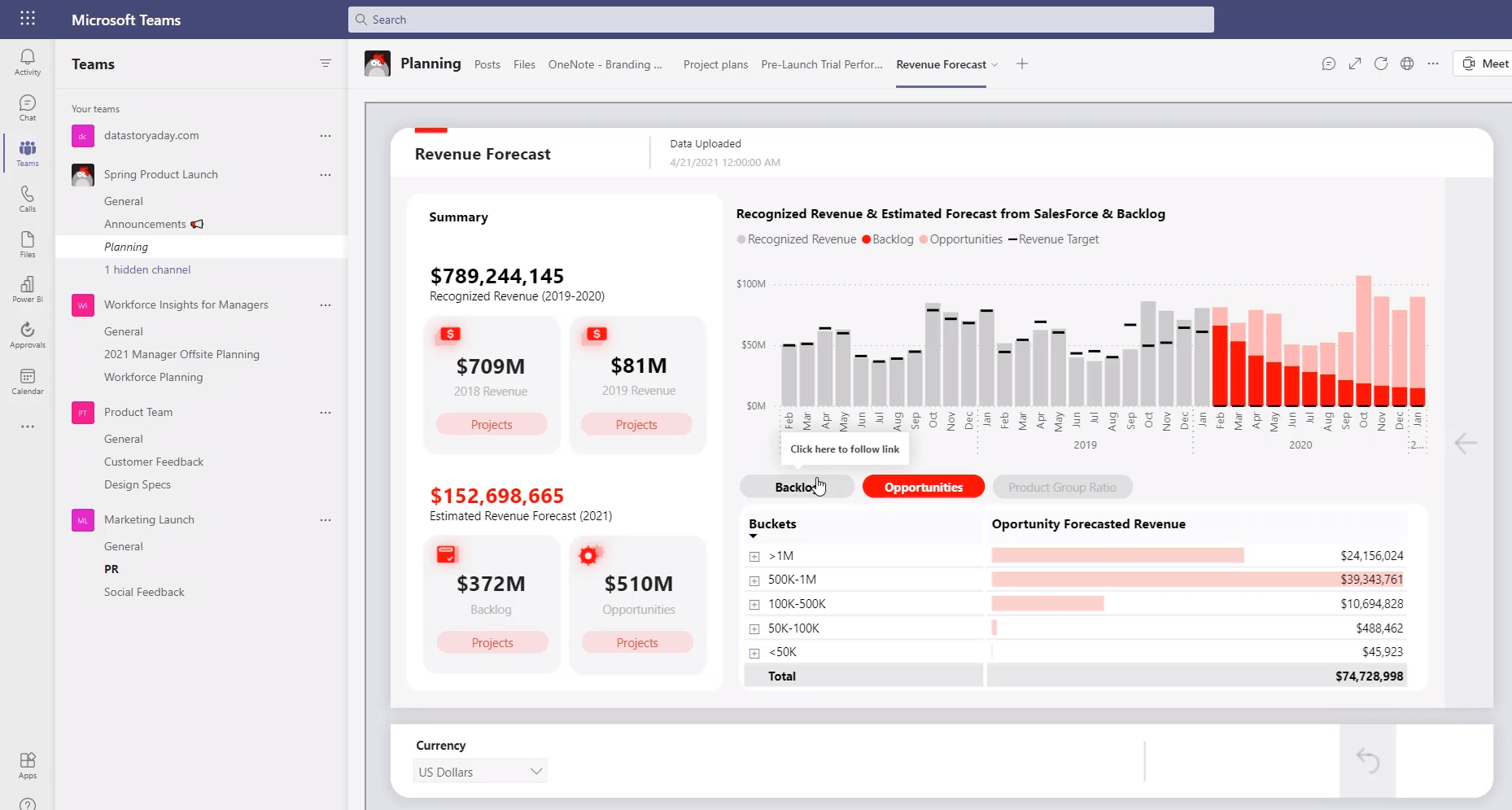Click Projects under 2018 Revenue
Image resolution: width=1512 pixels, height=810 pixels.
point(492,425)
